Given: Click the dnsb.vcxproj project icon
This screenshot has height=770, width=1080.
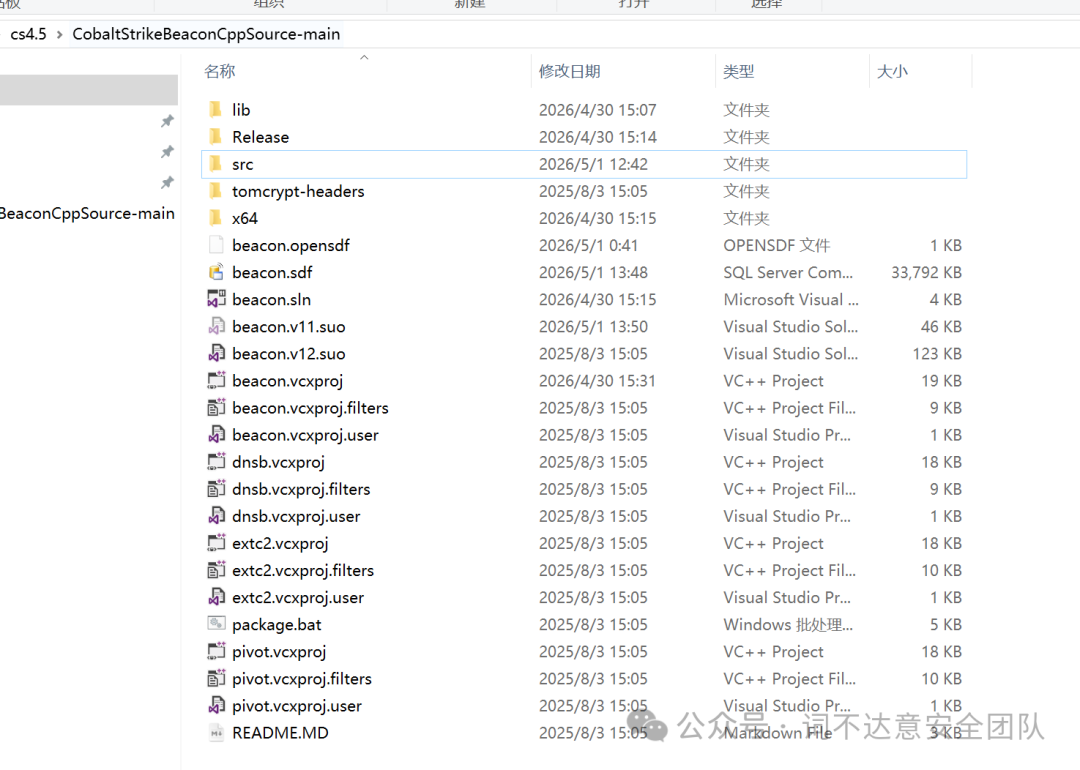Looking at the screenshot, I should click(x=216, y=461).
